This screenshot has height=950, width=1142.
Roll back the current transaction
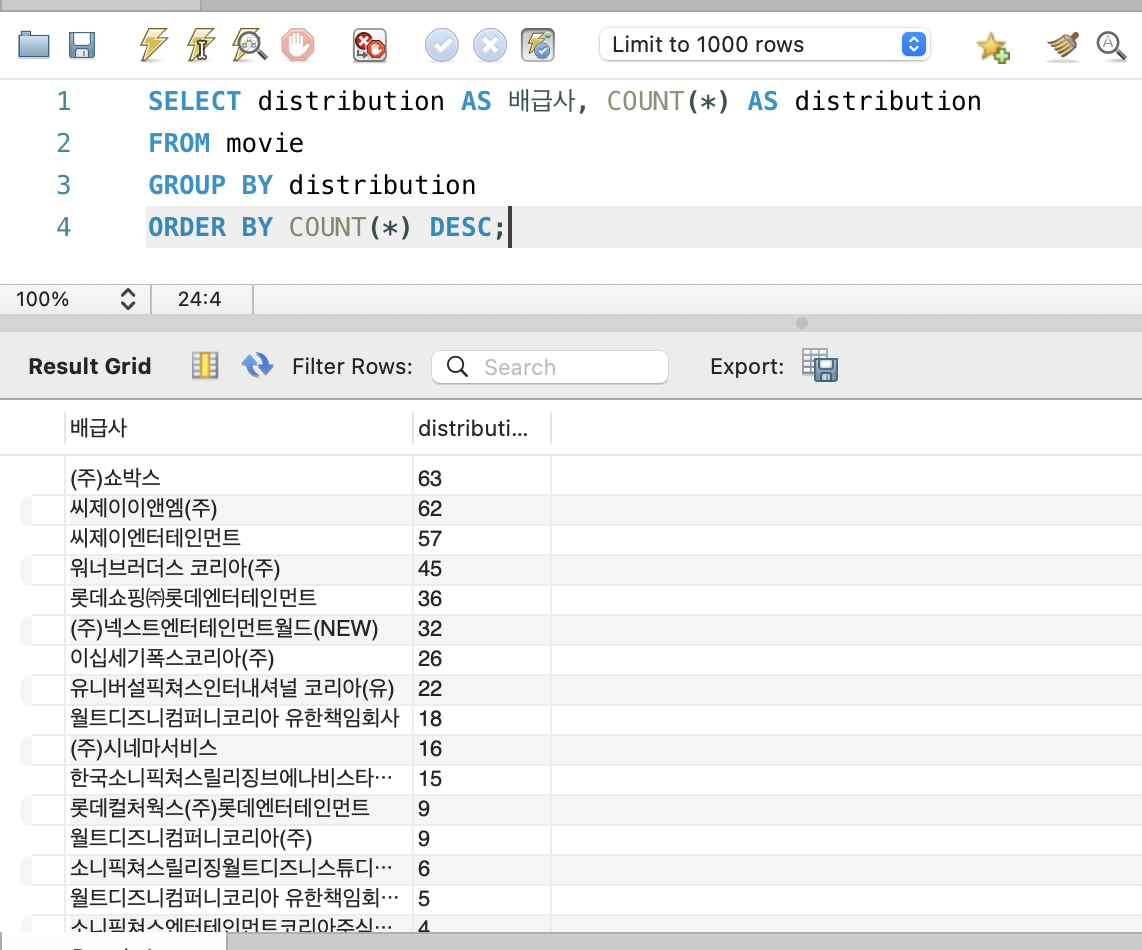click(490, 45)
